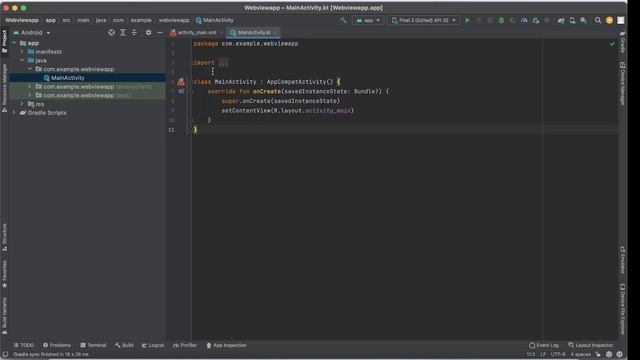Click the tool windows quick-access icon bottom-left
Viewport: 640px width, 360px height.
(5, 354)
